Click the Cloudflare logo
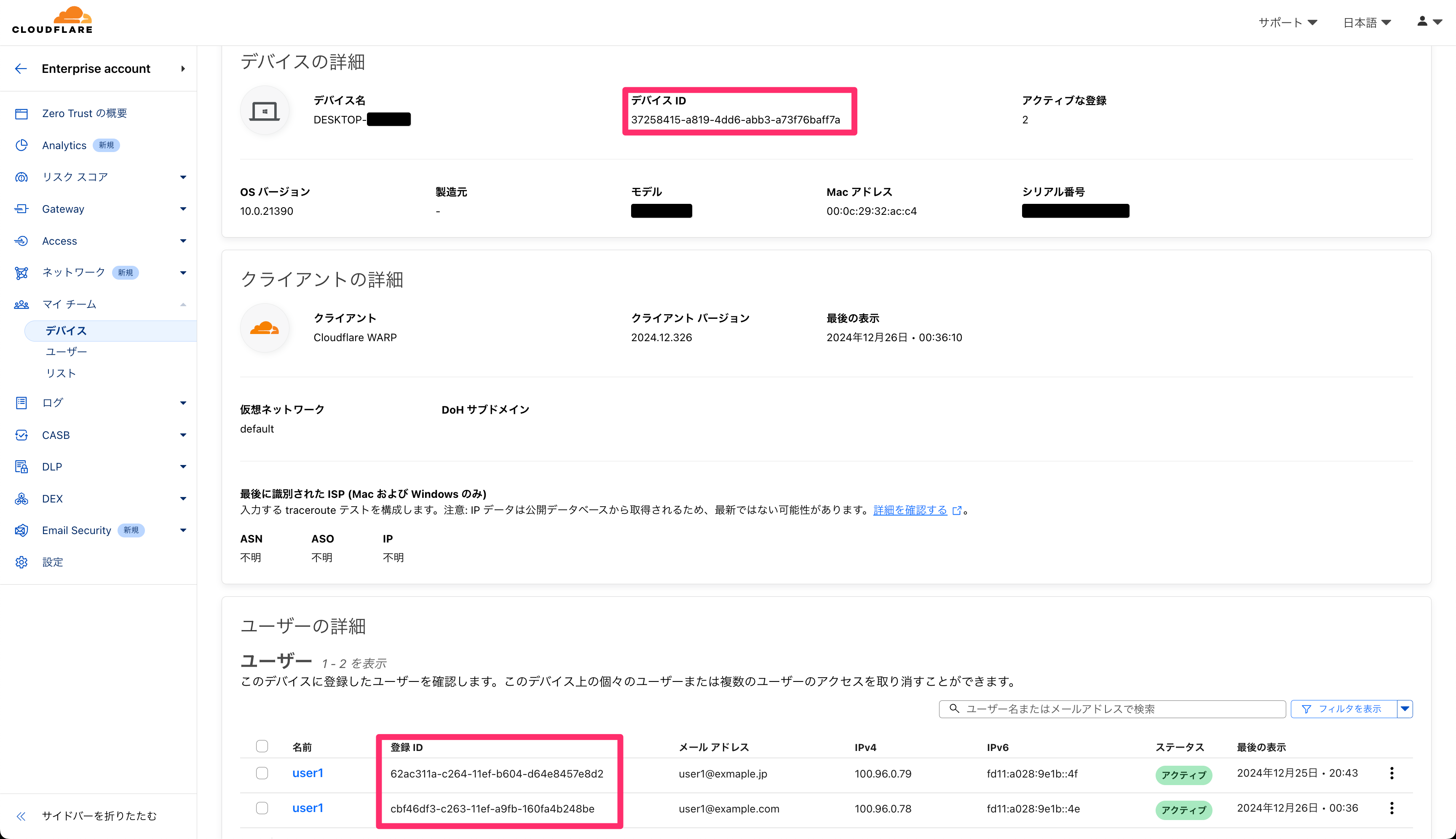1456x839 pixels. tap(53, 21)
